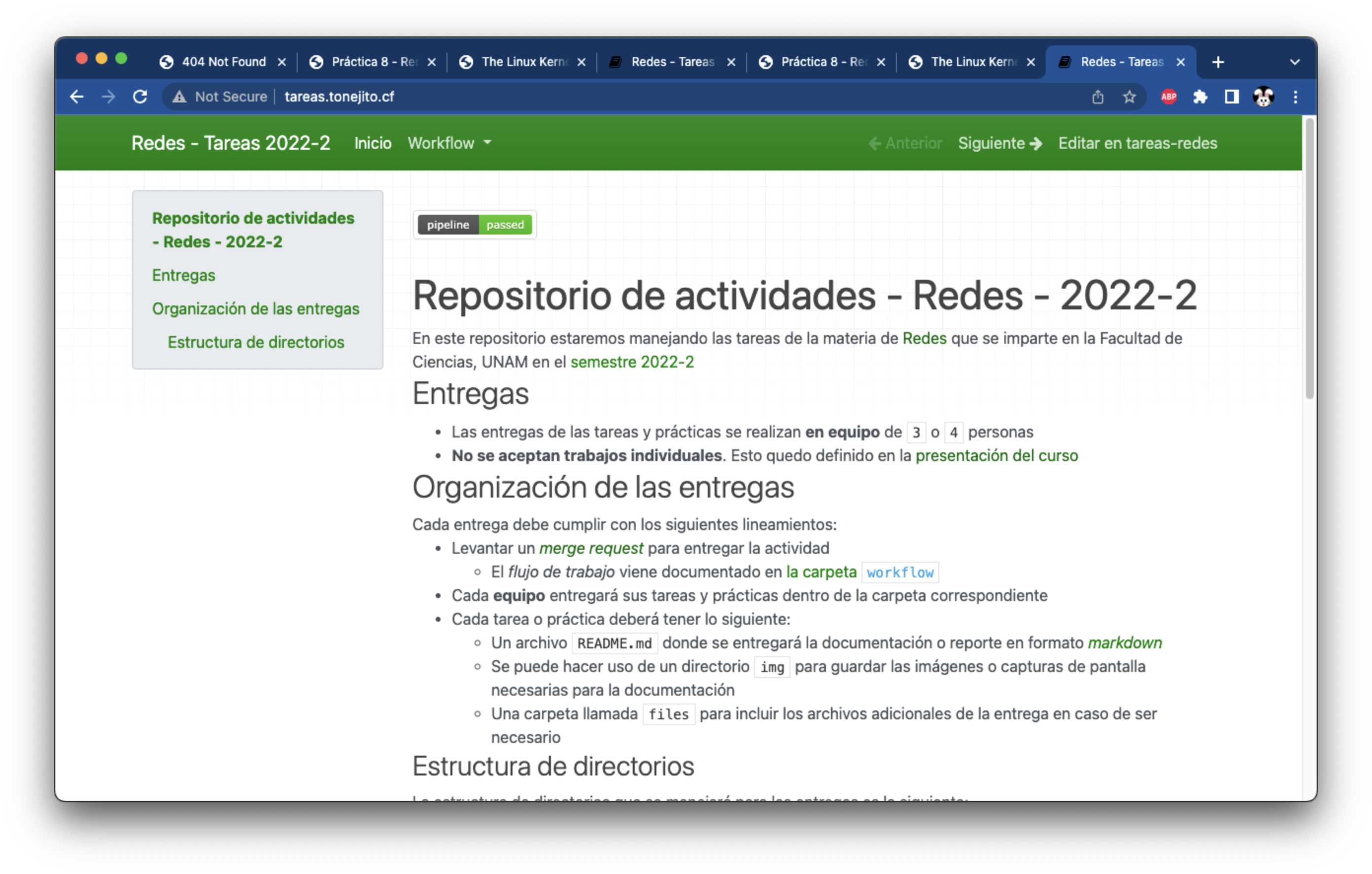Expand the tab search chevron

[1295, 62]
